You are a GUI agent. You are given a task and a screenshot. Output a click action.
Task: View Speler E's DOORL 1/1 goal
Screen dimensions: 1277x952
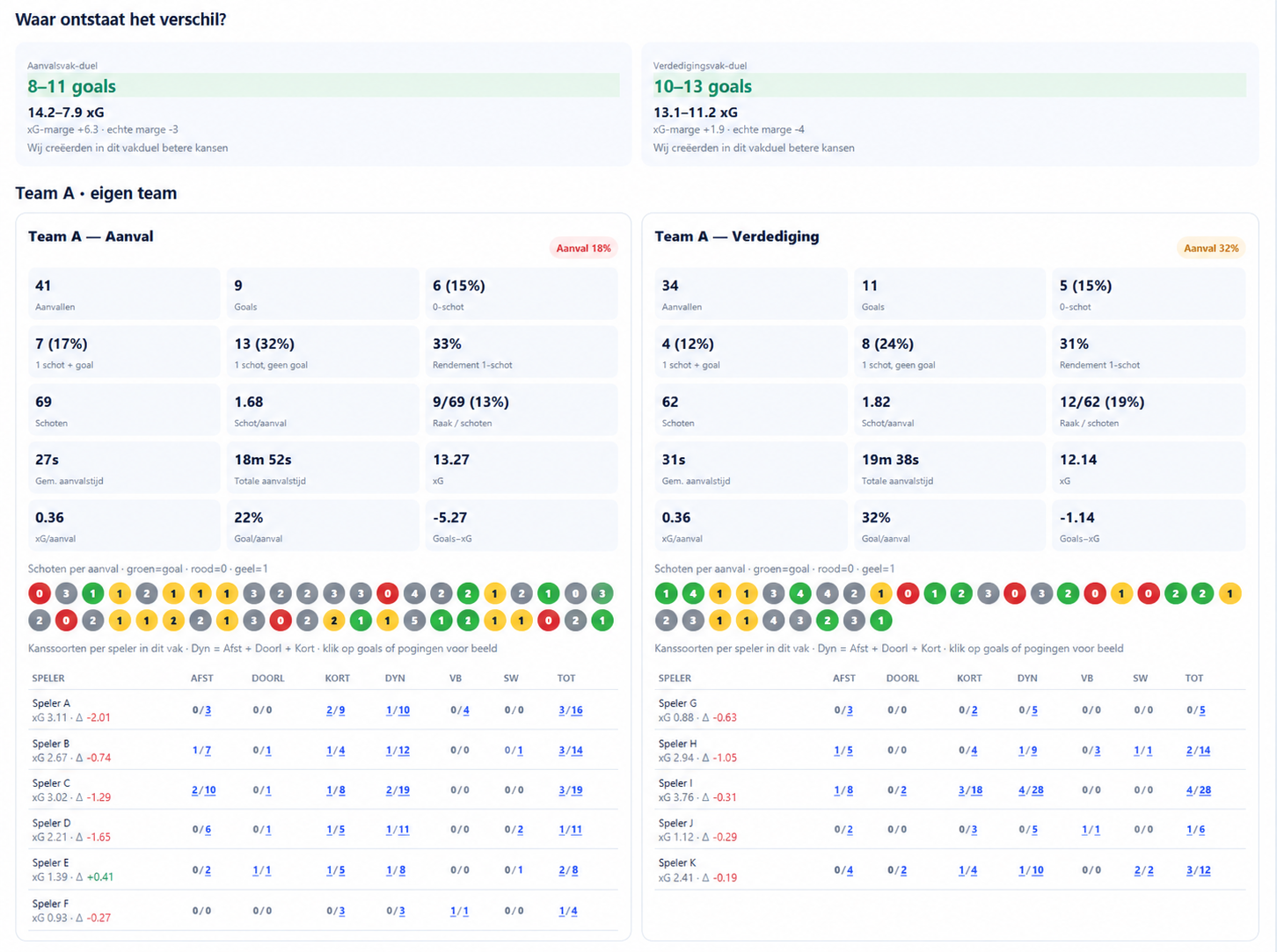click(262, 870)
